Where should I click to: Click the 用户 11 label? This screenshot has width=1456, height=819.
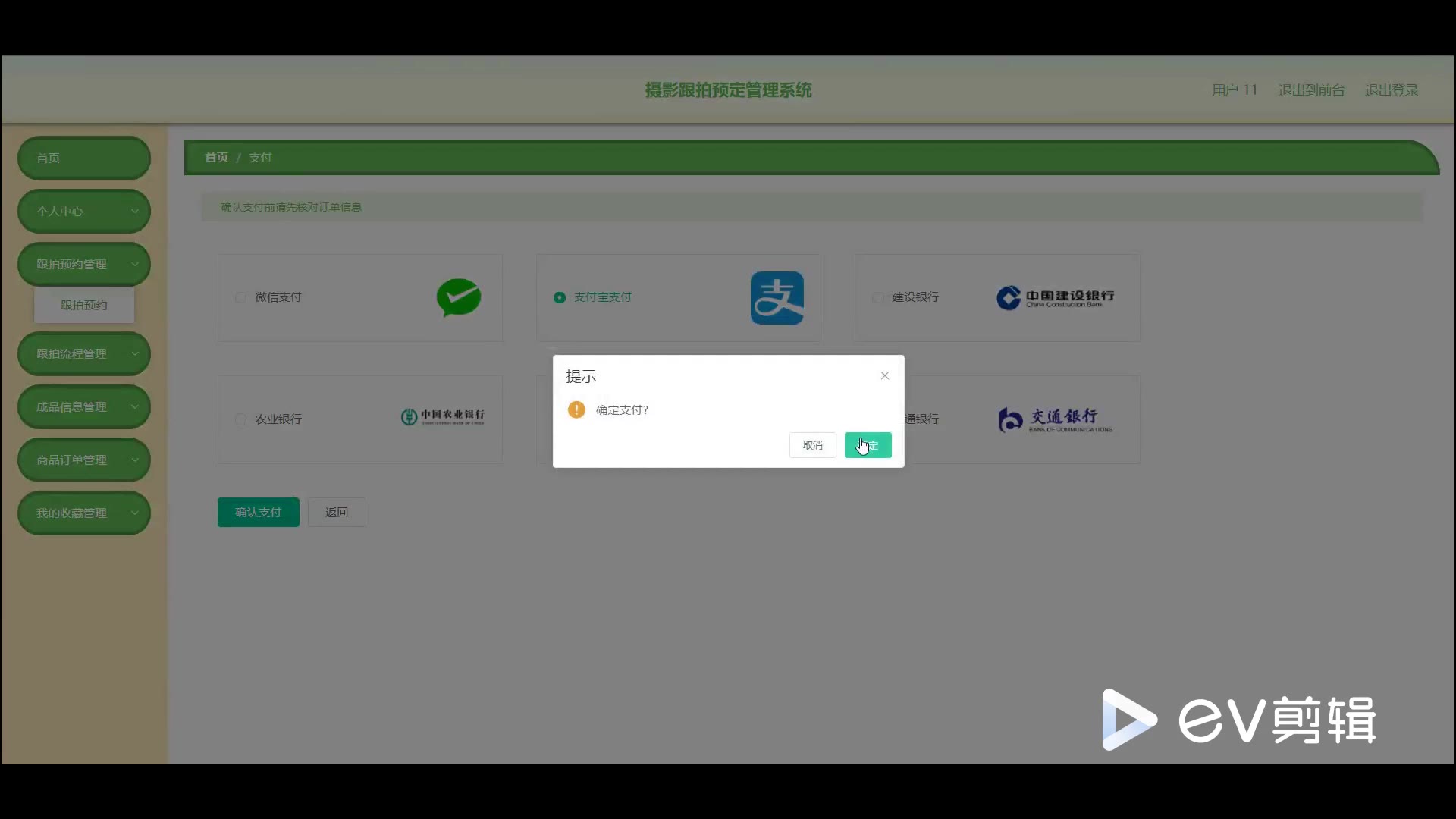[1235, 90]
